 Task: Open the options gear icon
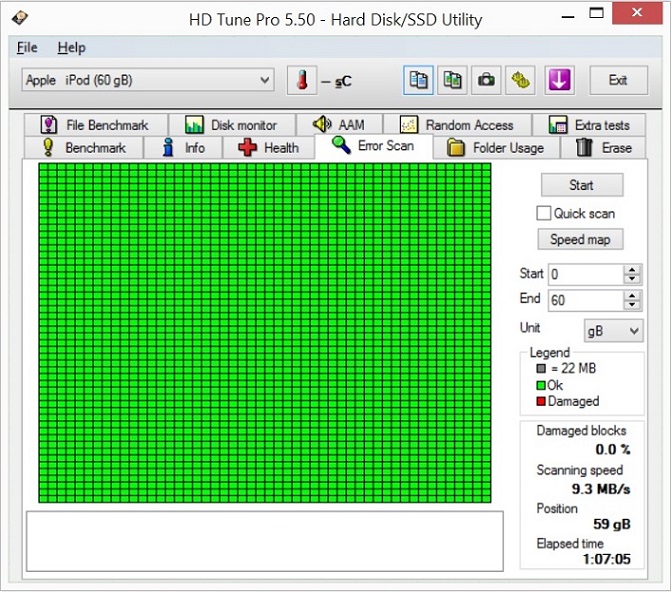(x=520, y=80)
